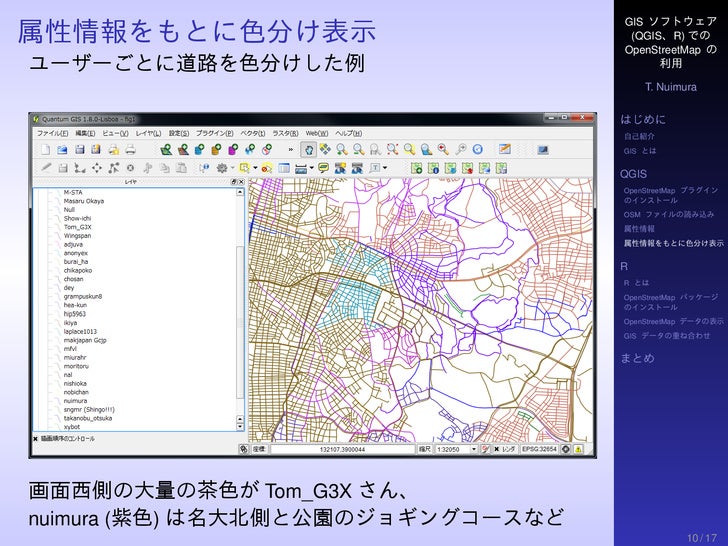Expand the Measure tool dropdown arrow

[311, 168]
